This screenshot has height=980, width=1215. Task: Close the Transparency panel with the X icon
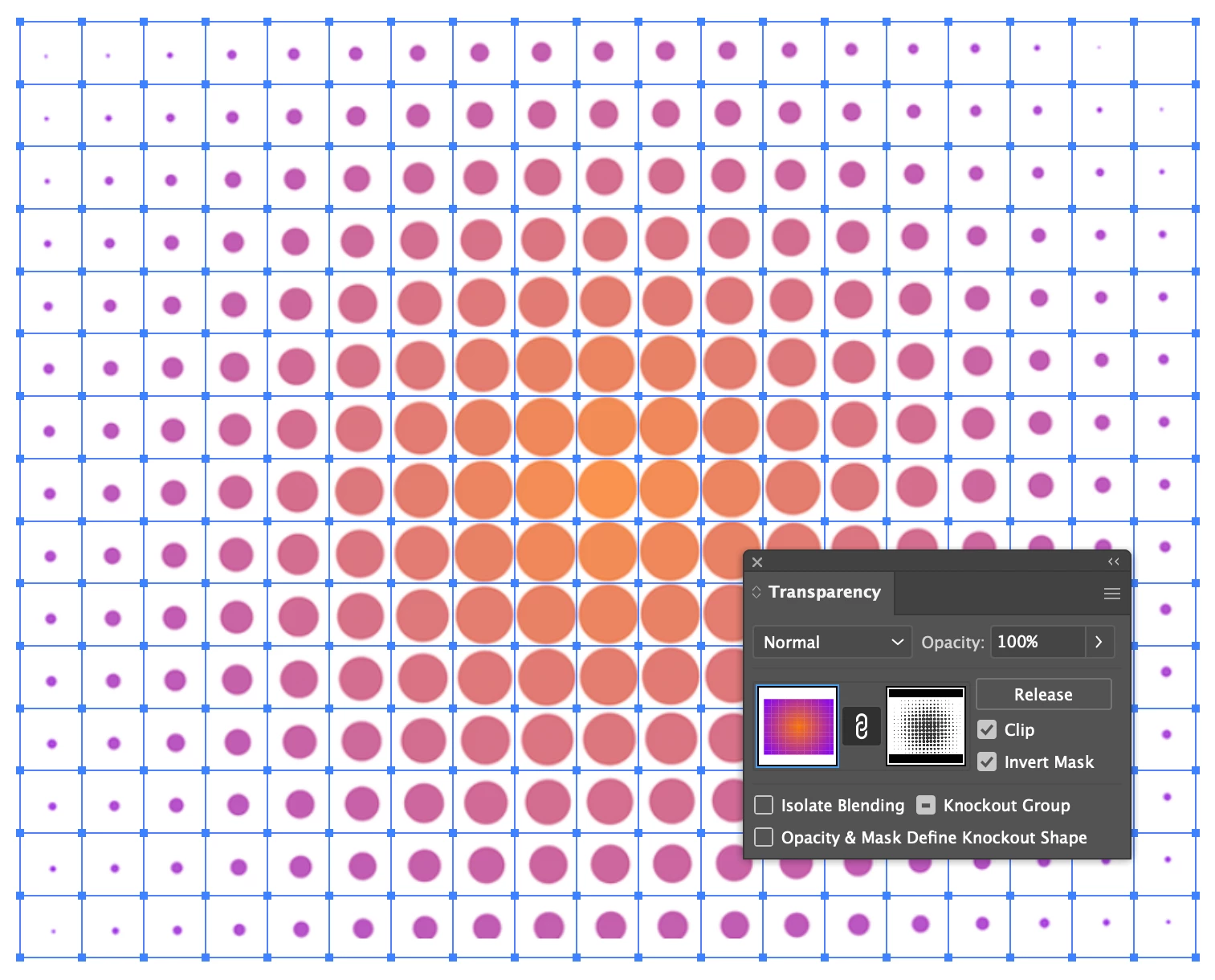tap(757, 562)
